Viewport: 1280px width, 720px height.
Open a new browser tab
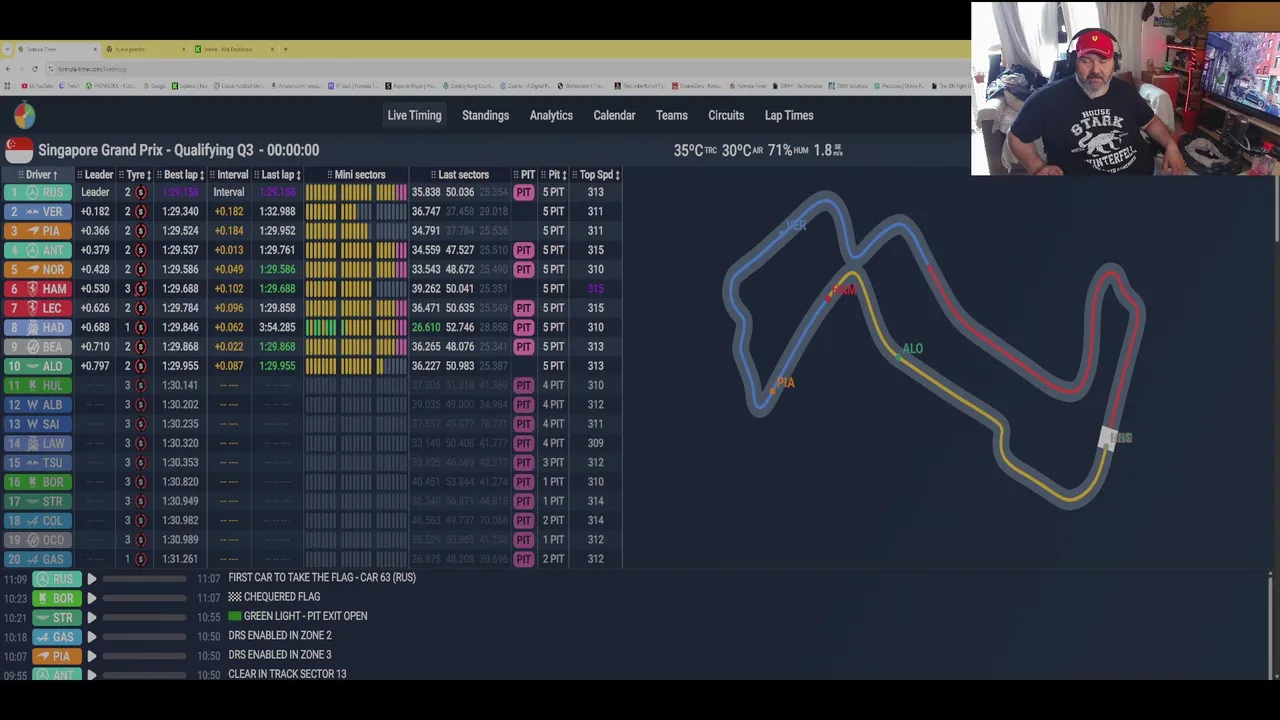[x=285, y=49]
